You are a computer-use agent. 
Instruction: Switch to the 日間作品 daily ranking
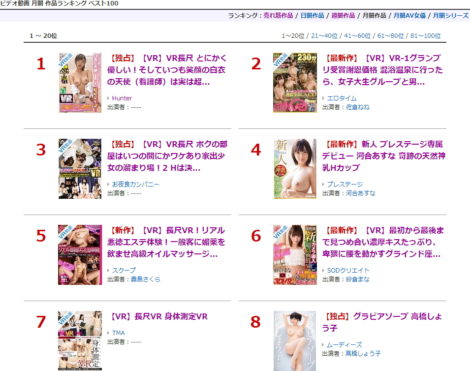tap(312, 15)
